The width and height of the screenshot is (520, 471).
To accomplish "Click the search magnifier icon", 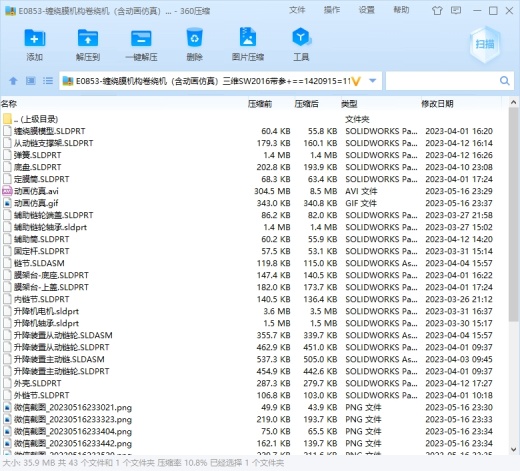I will [x=504, y=81].
